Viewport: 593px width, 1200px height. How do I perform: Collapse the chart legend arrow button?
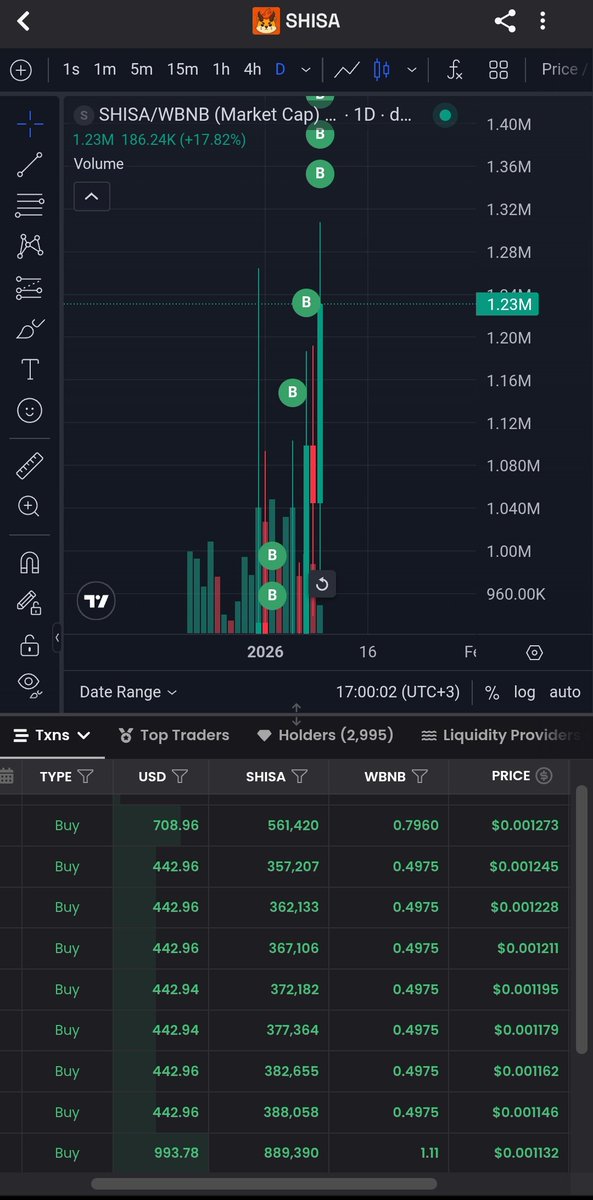pyautogui.click(x=92, y=196)
